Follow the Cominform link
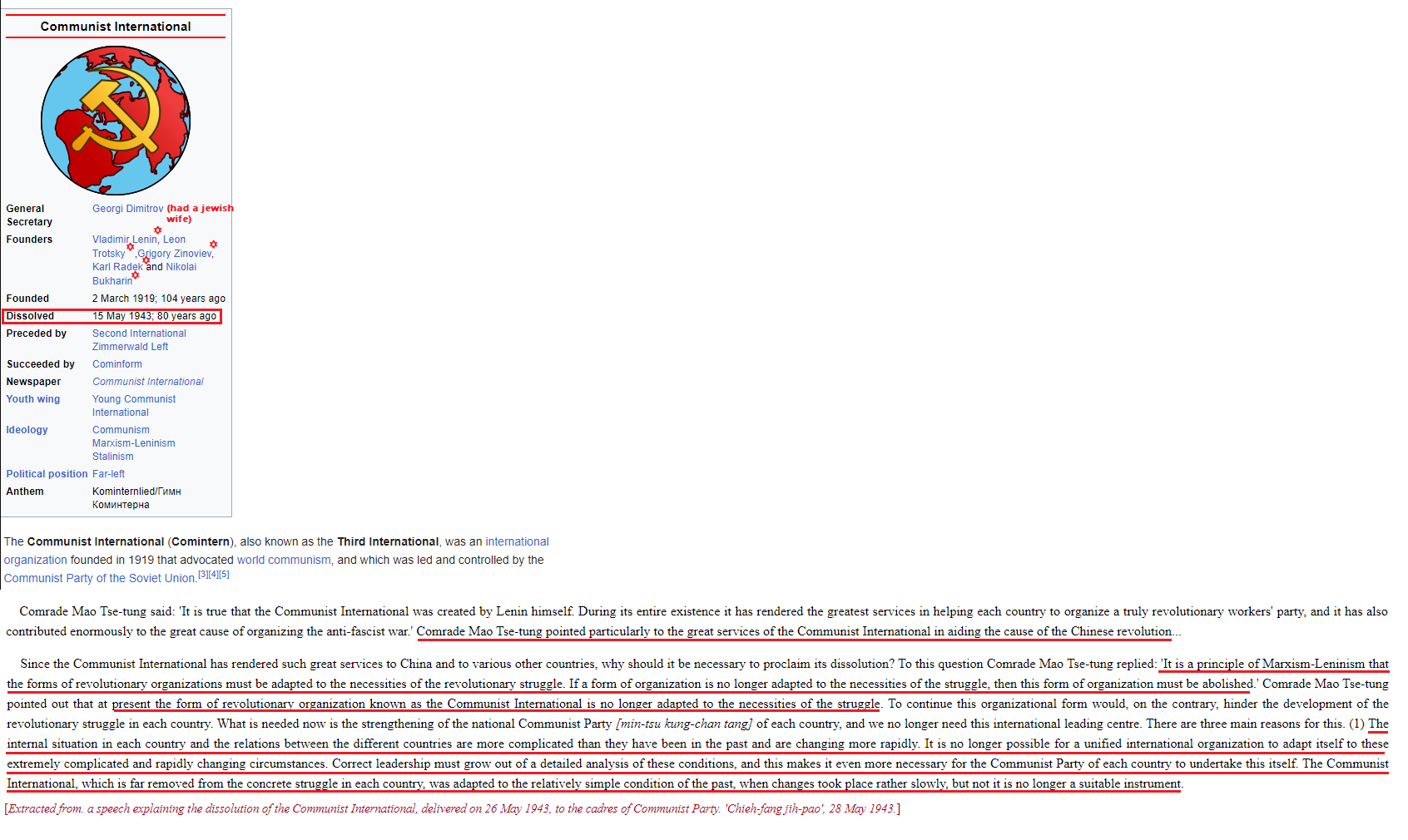1408x840 pixels. pos(117,364)
